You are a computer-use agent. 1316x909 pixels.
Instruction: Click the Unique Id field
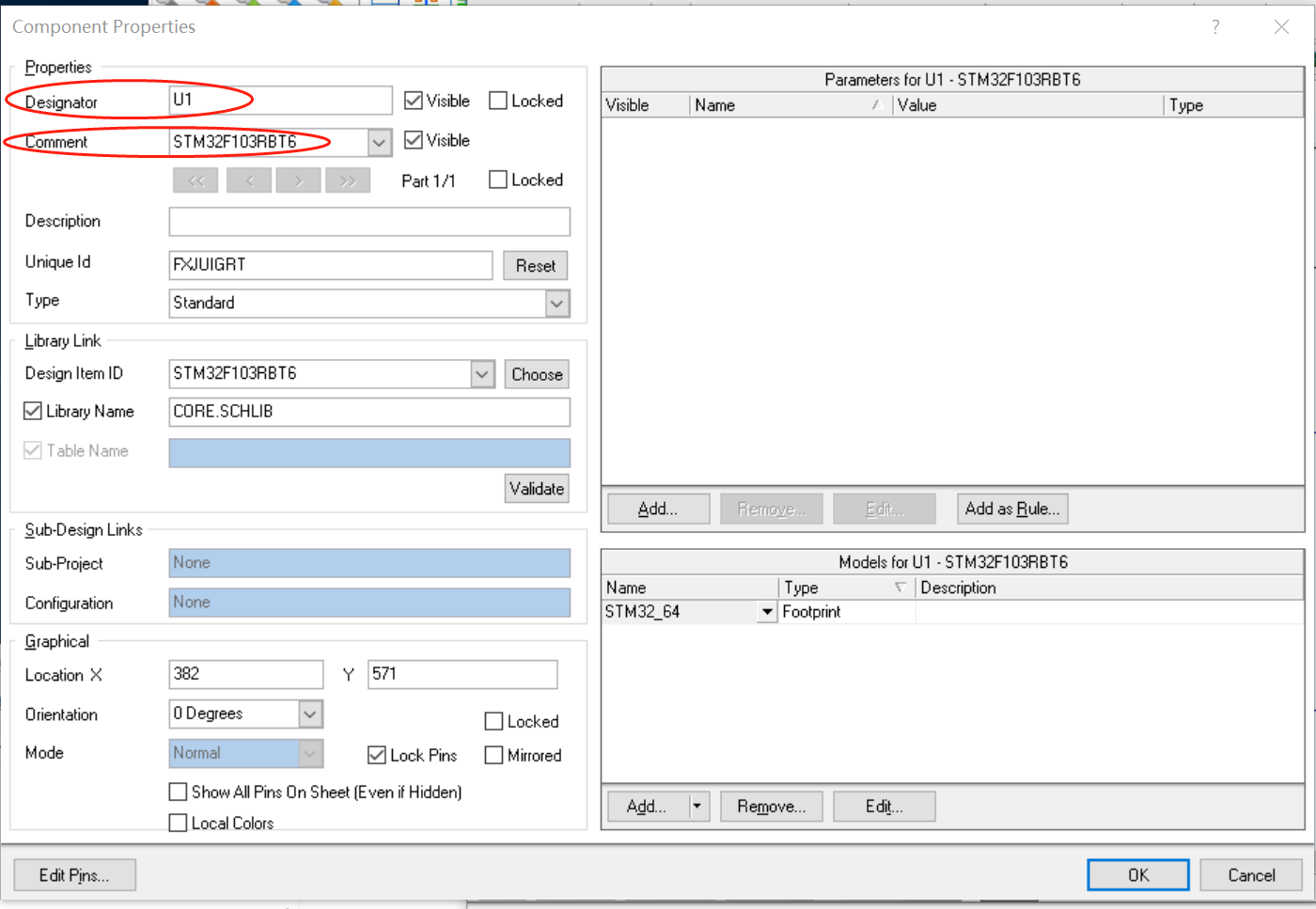coord(331,265)
